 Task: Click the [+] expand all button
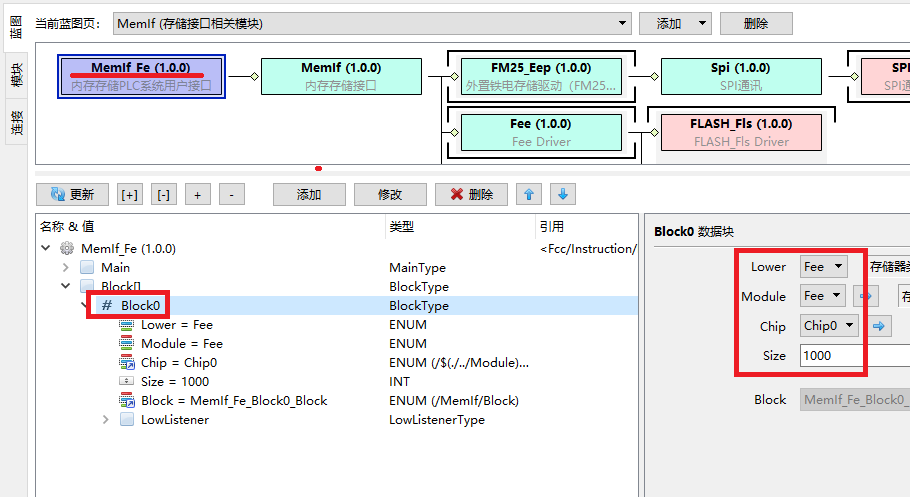pyautogui.click(x=130, y=195)
